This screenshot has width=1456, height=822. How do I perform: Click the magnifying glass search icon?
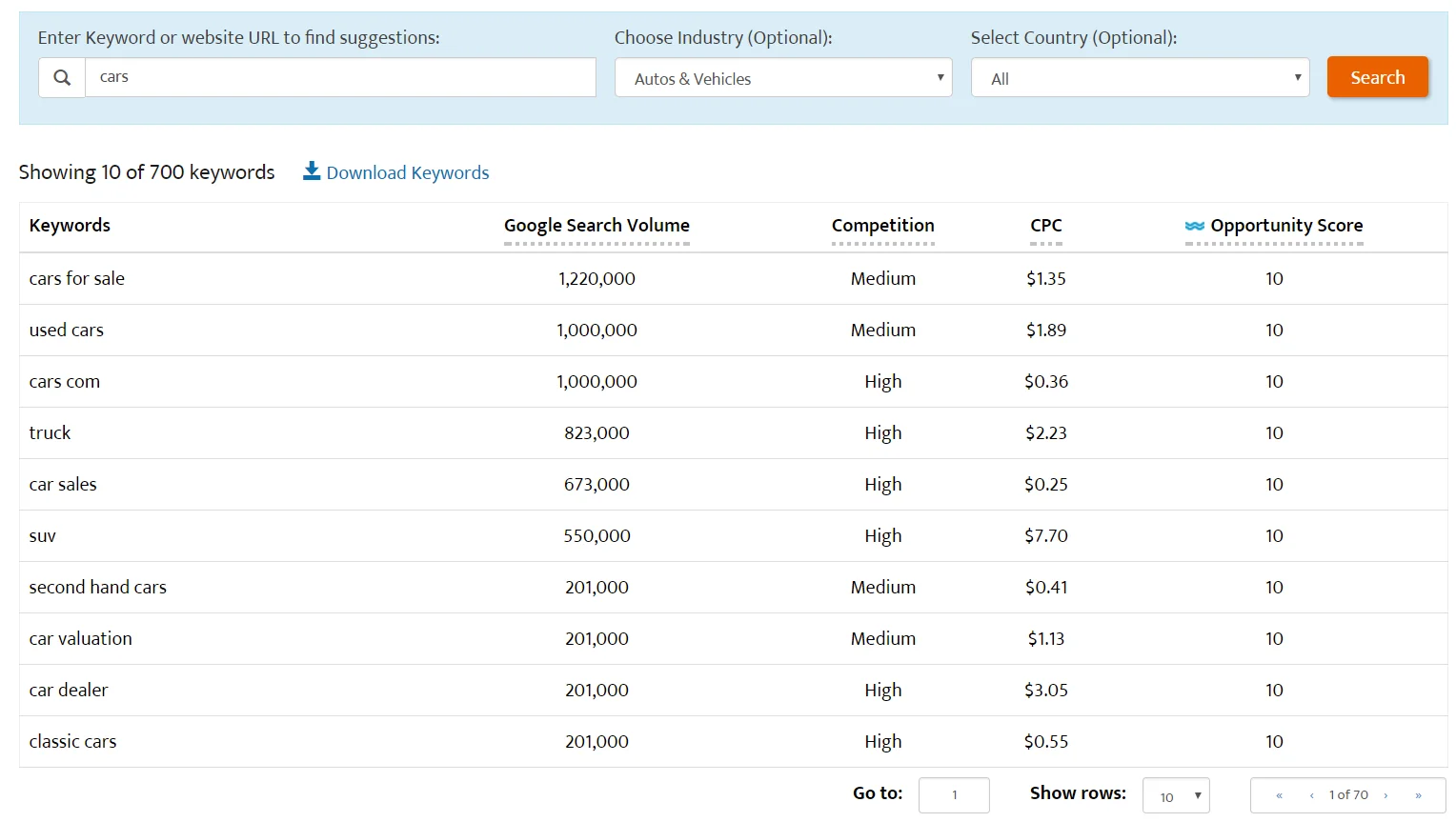point(61,77)
